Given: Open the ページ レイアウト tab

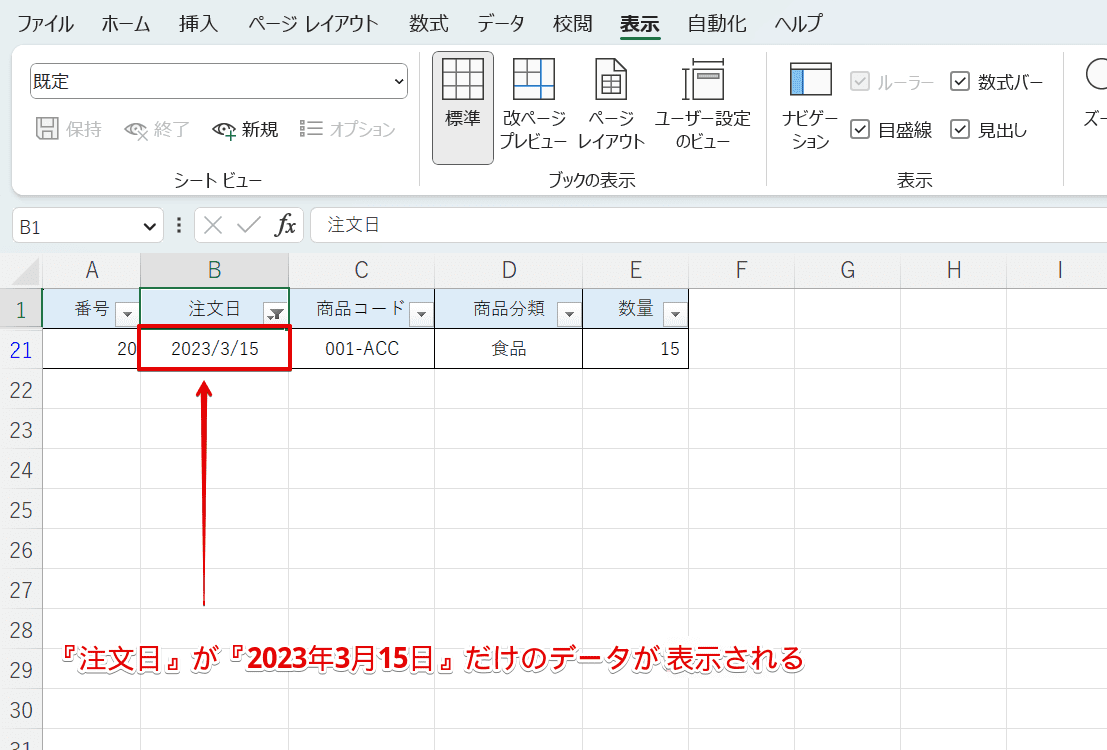Looking at the screenshot, I should pos(313,24).
